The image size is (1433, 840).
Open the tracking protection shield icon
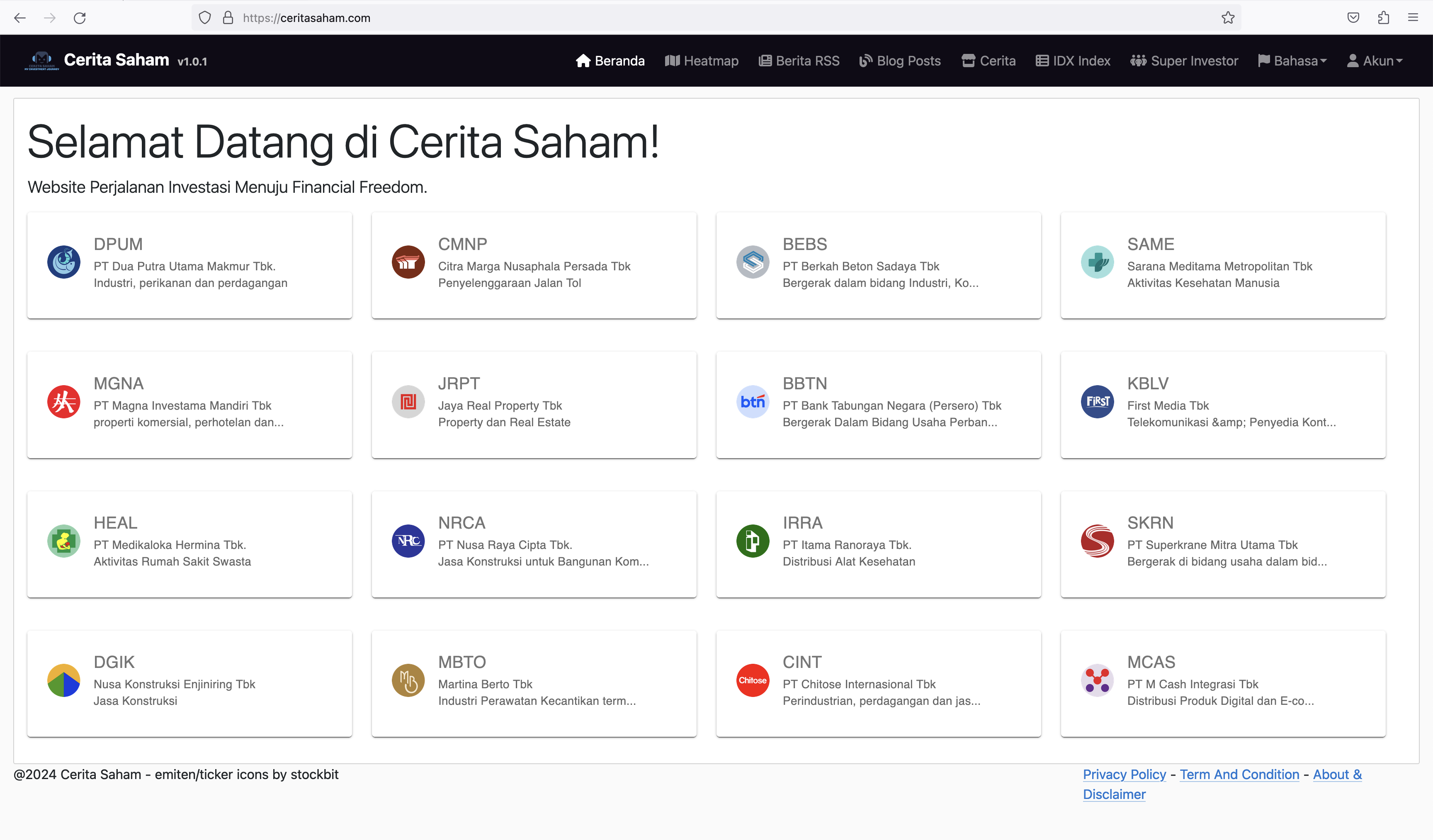(x=205, y=18)
